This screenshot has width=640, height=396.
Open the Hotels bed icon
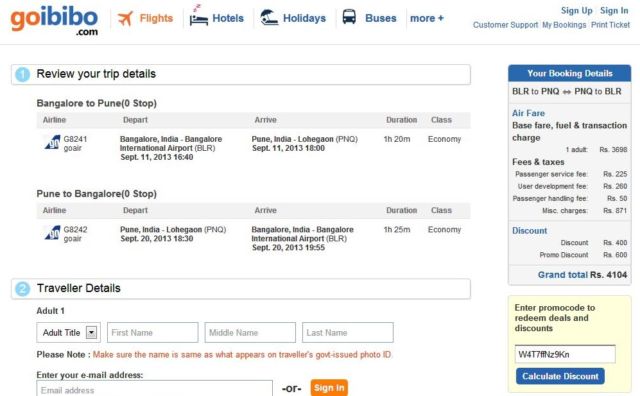pyautogui.click(x=198, y=16)
